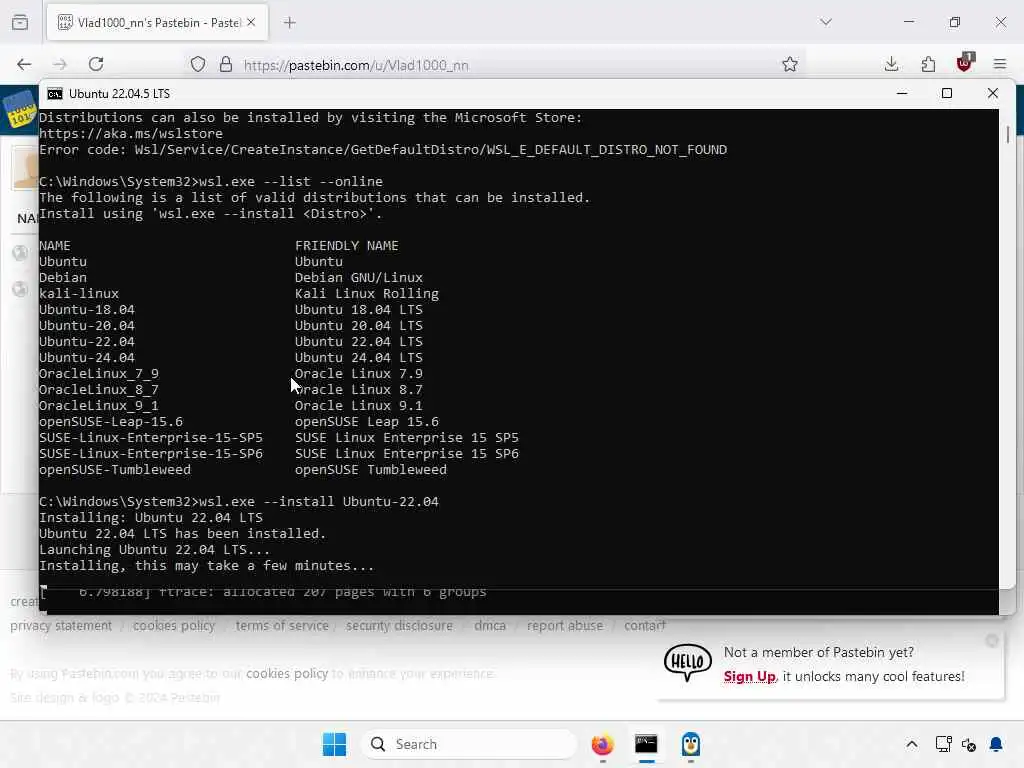This screenshot has width=1024, height=768.
Task: Click 'Oracle Linux 9.1' friendly name
Action: pyautogui.click(x=359, y=406)
